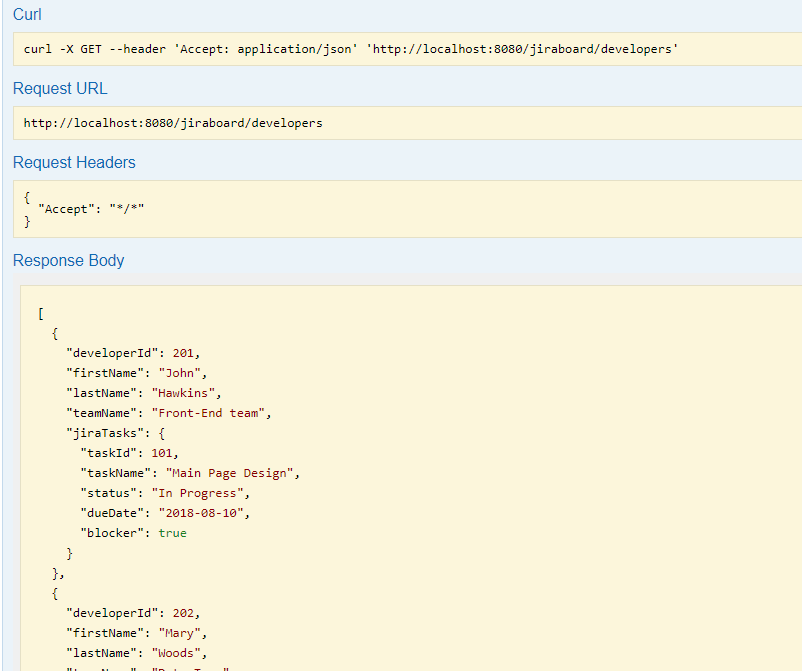The height and width of the screenshot is (672, 802).
Task: Click the lastName "Woods" value
Action: [176, 653]
